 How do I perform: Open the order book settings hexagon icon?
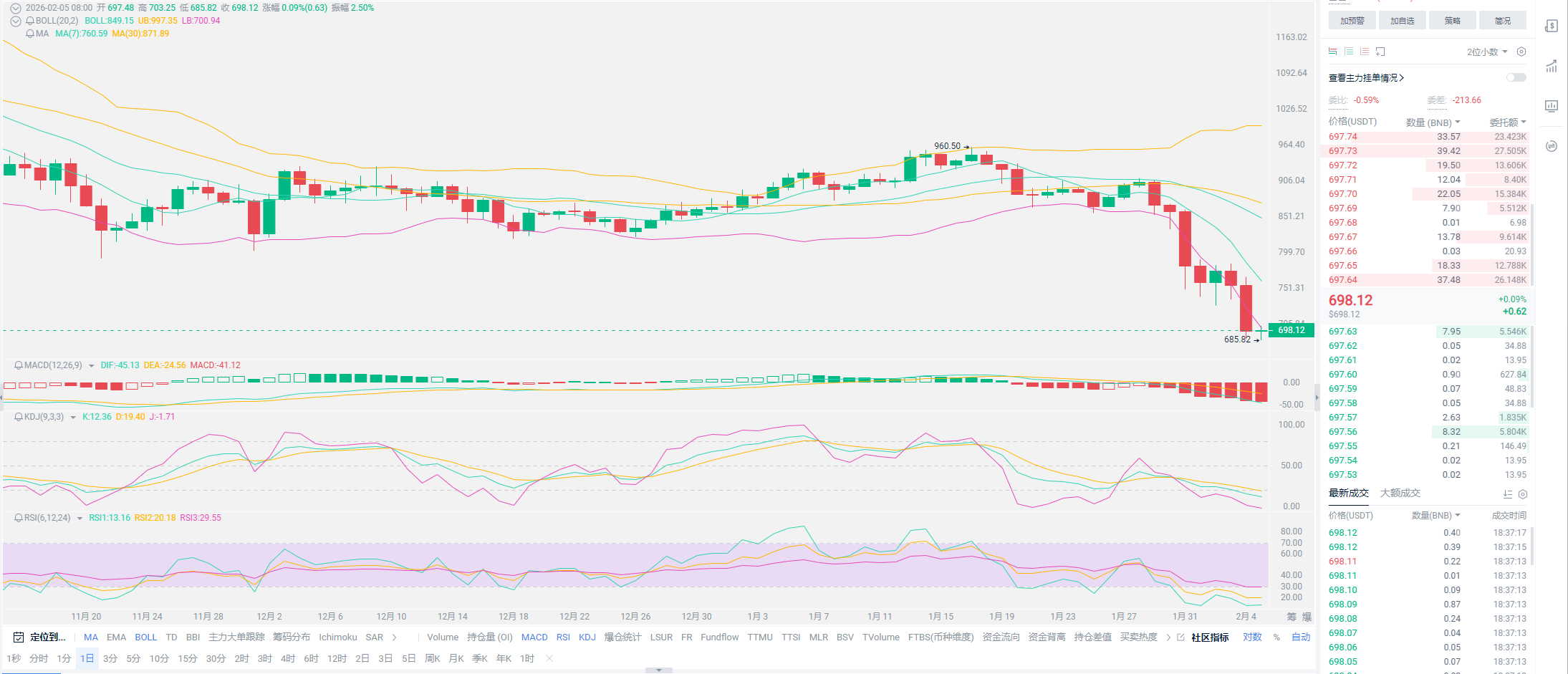[x=1521, y=52]
